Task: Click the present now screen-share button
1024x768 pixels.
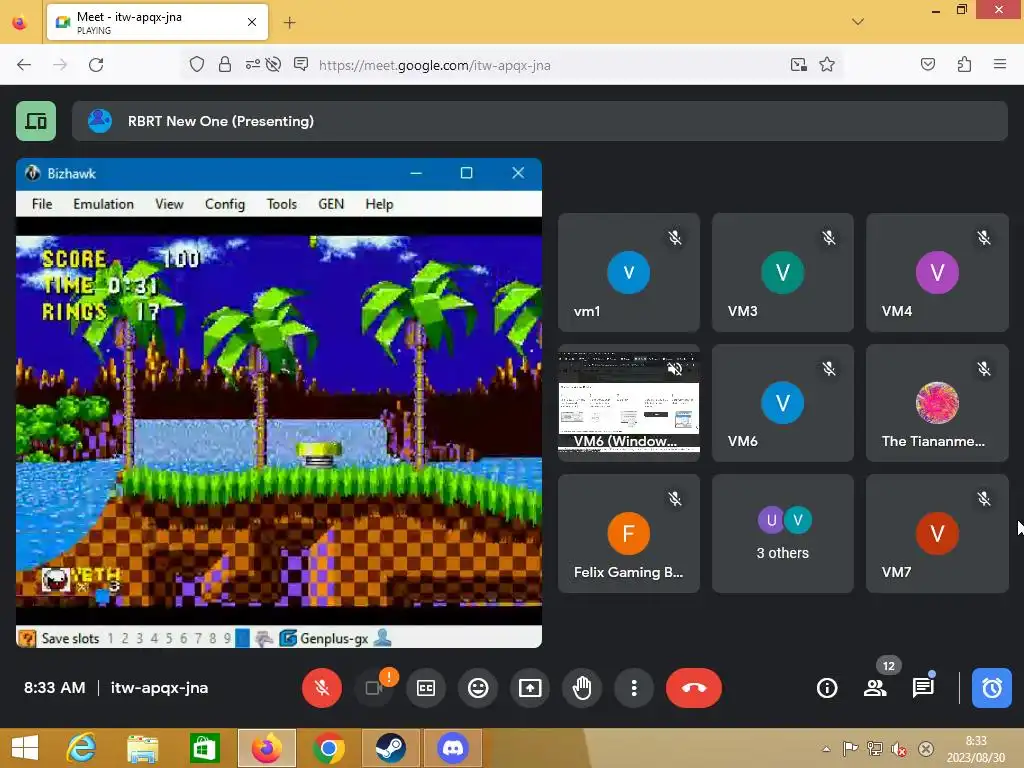Action: coord(530,688)
